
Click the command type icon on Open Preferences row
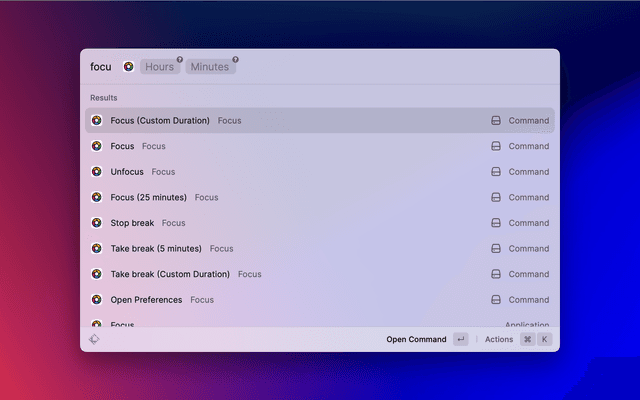[x=495, y=300]
